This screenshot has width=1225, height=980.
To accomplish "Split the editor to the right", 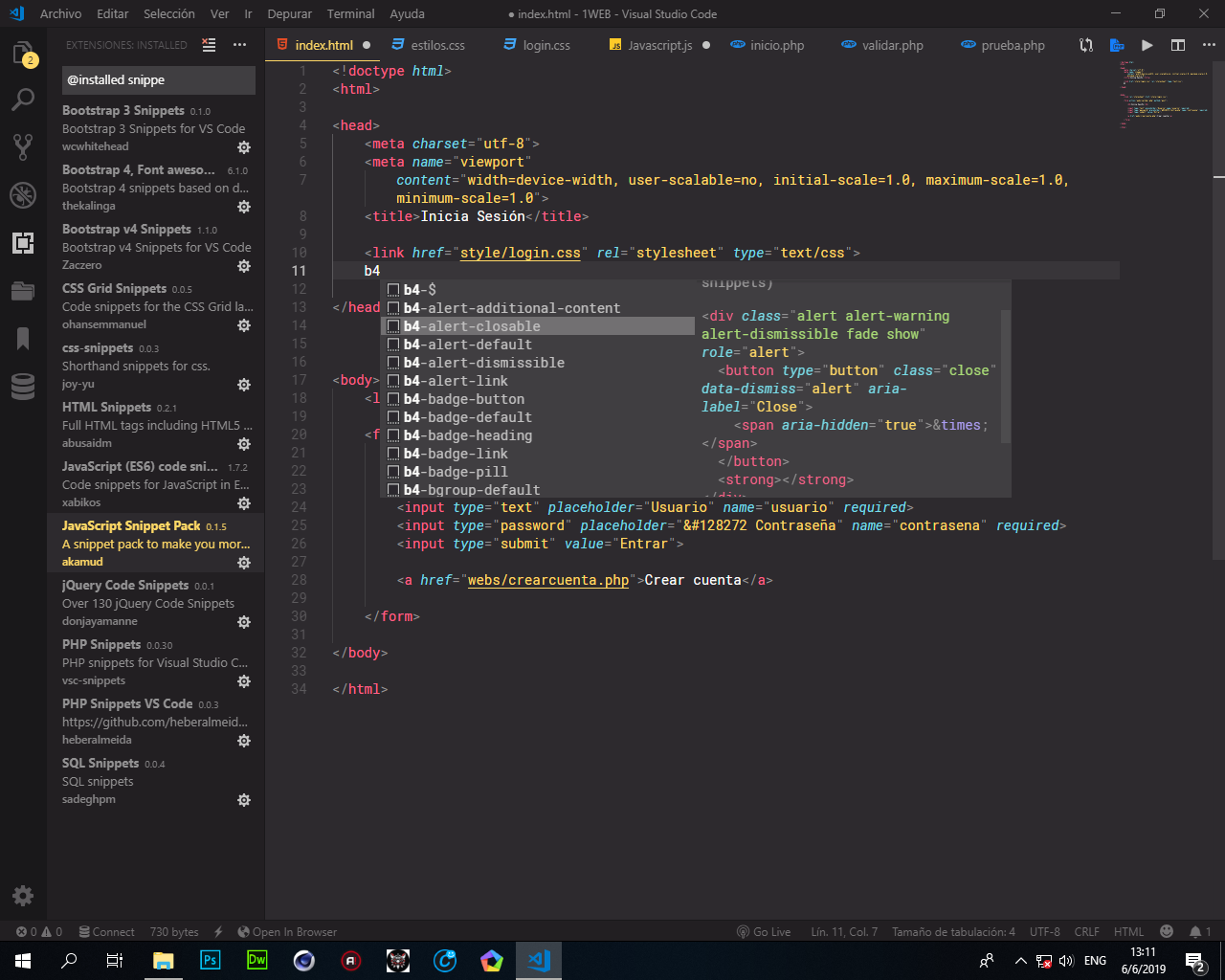I will coord(1178,45).
